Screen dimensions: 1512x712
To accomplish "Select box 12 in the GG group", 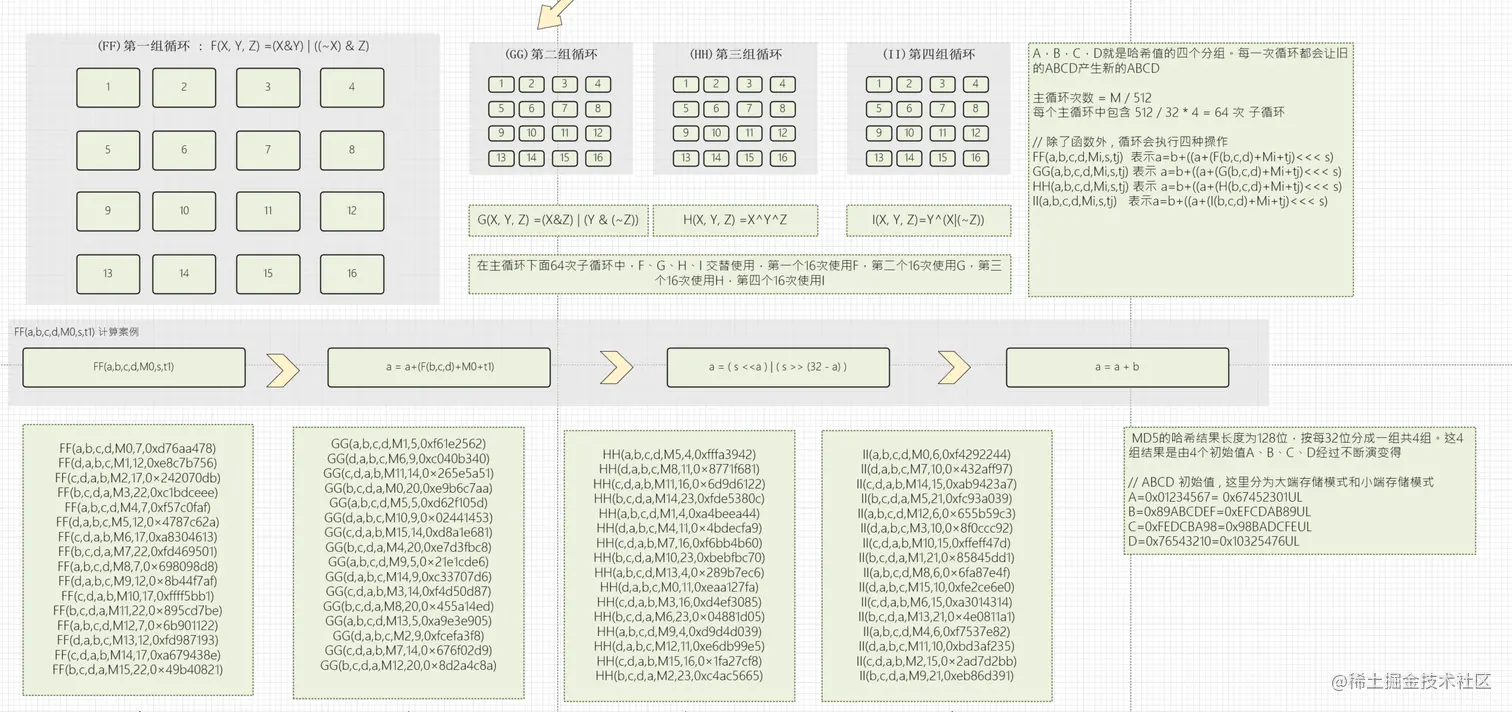I will pos(598,133).
